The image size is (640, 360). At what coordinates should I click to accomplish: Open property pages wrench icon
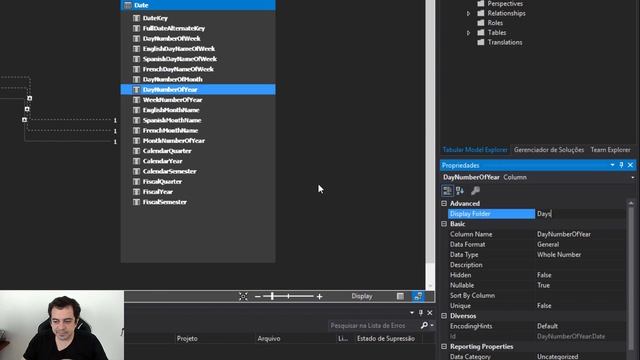[475, 191]
